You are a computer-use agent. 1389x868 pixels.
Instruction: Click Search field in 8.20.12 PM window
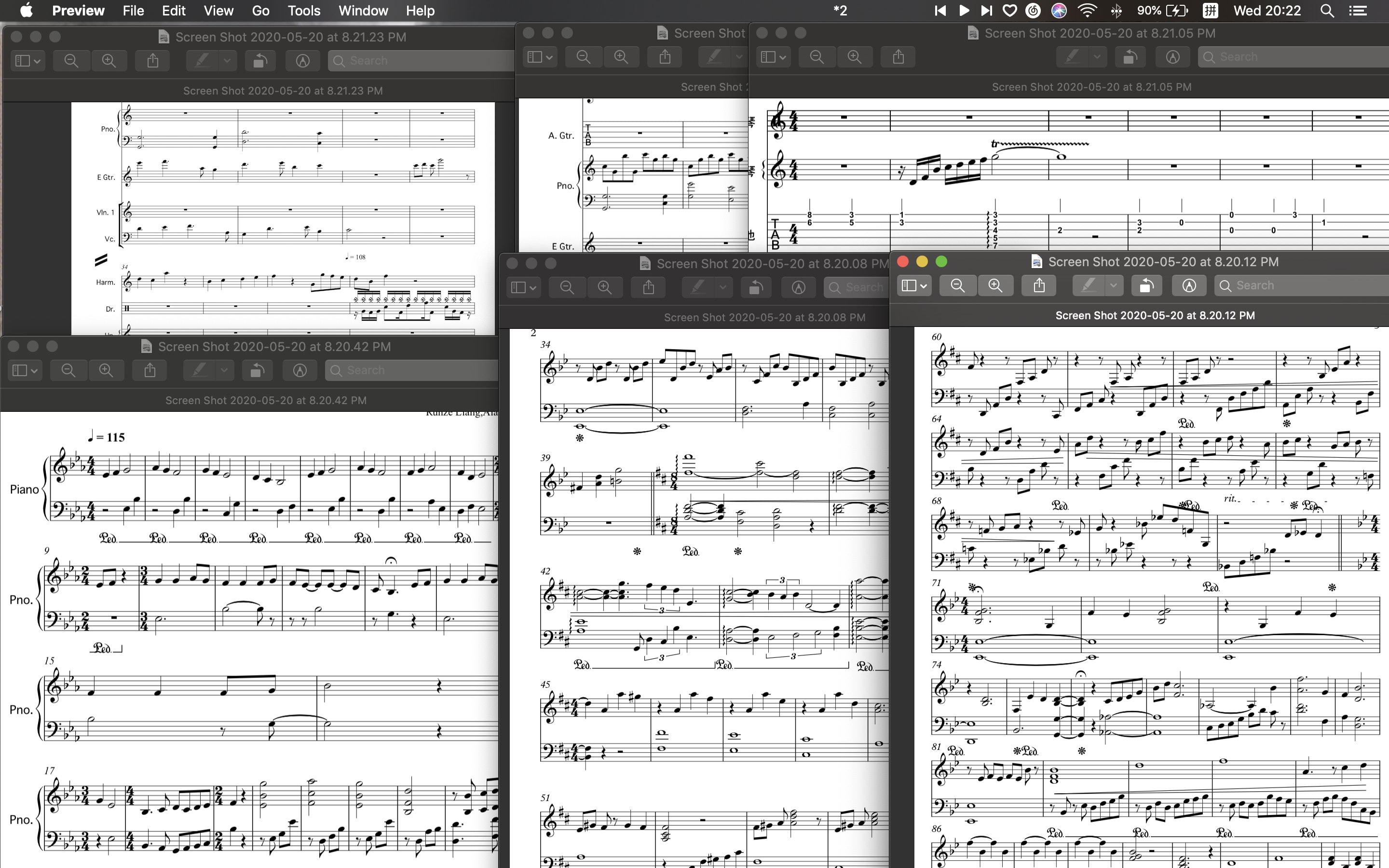1301,285
